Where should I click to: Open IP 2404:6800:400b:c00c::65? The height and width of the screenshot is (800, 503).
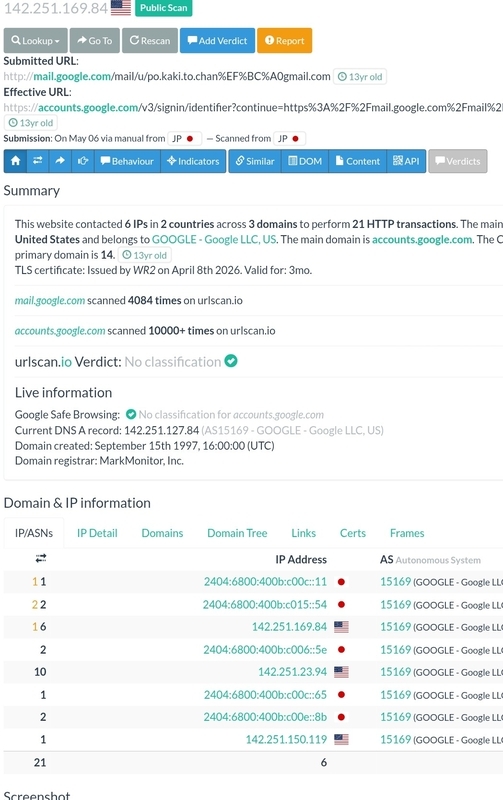click(265, 695)
